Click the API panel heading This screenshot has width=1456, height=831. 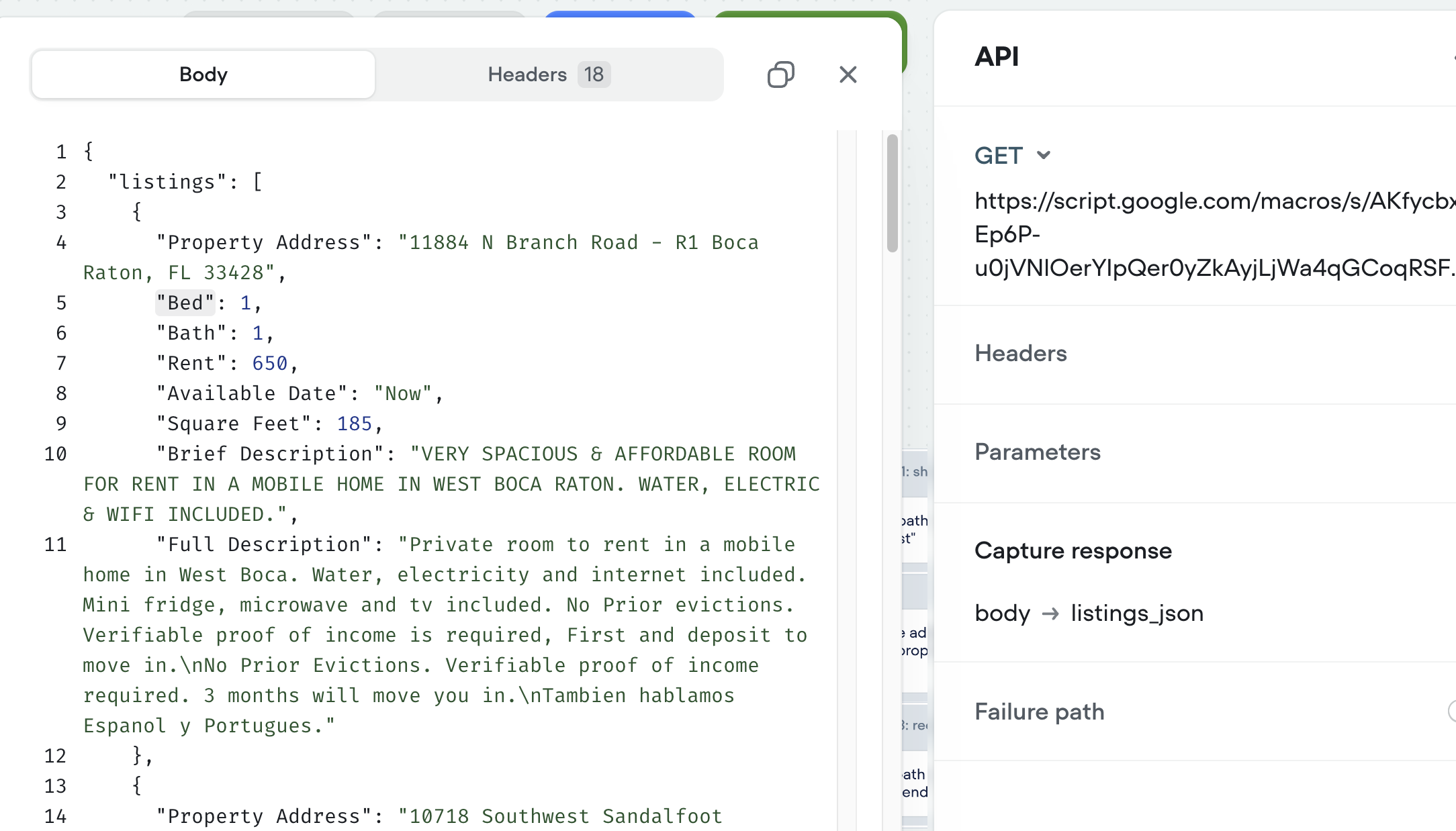[x=997, y=57]
